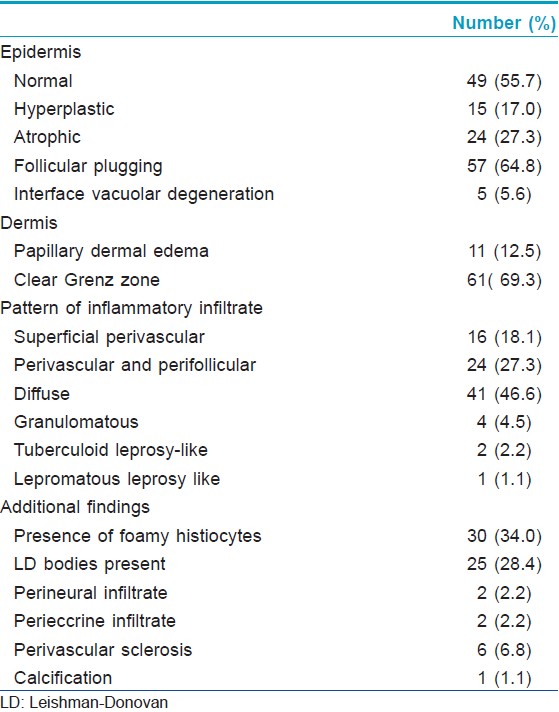The height and width of the screenshot is (712, 559).
Task: Select the LD: Leishman-Donovan footnote
Action: point(84,702)
